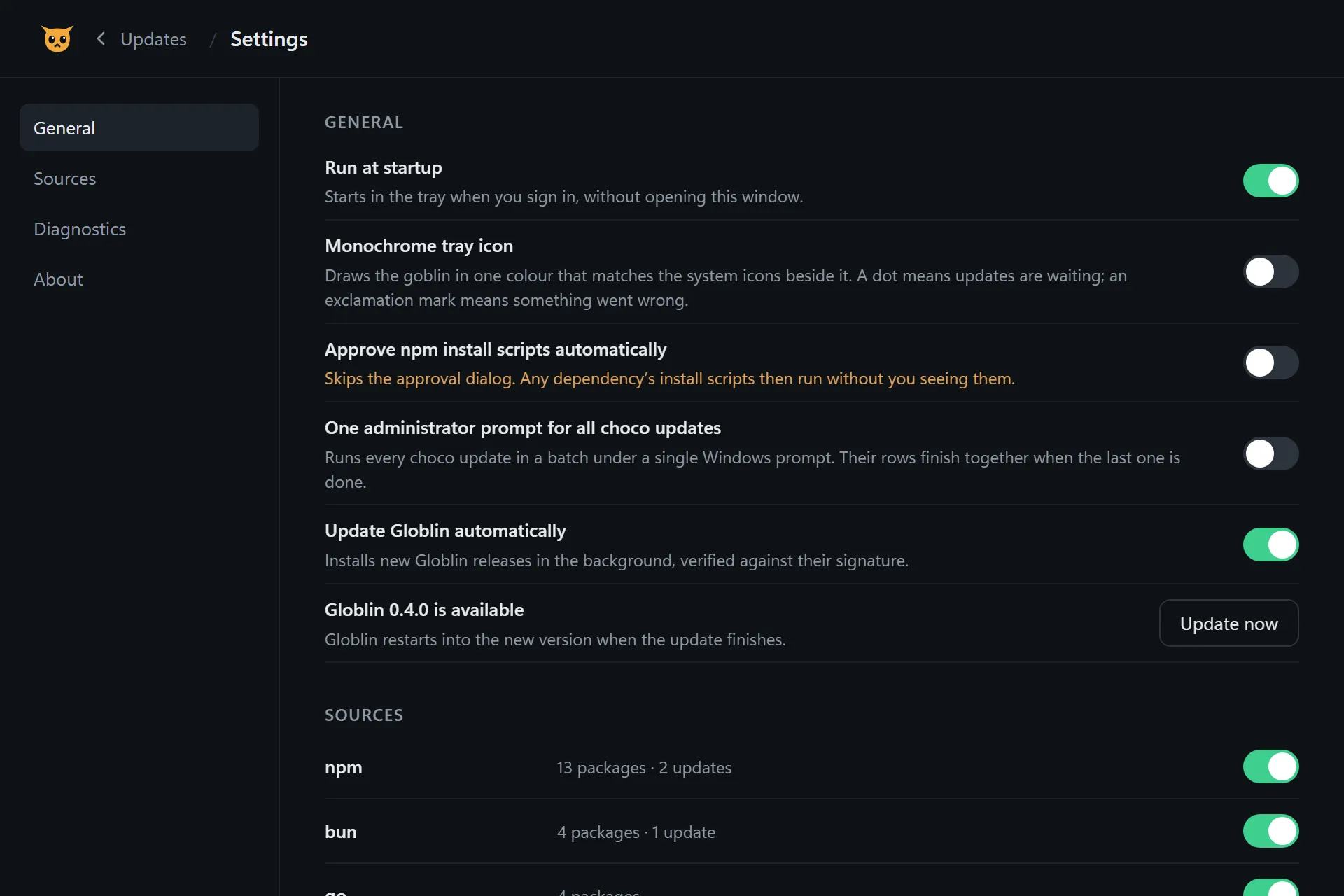
Task: Click the bun source name
Action: [x=341, y=832]
